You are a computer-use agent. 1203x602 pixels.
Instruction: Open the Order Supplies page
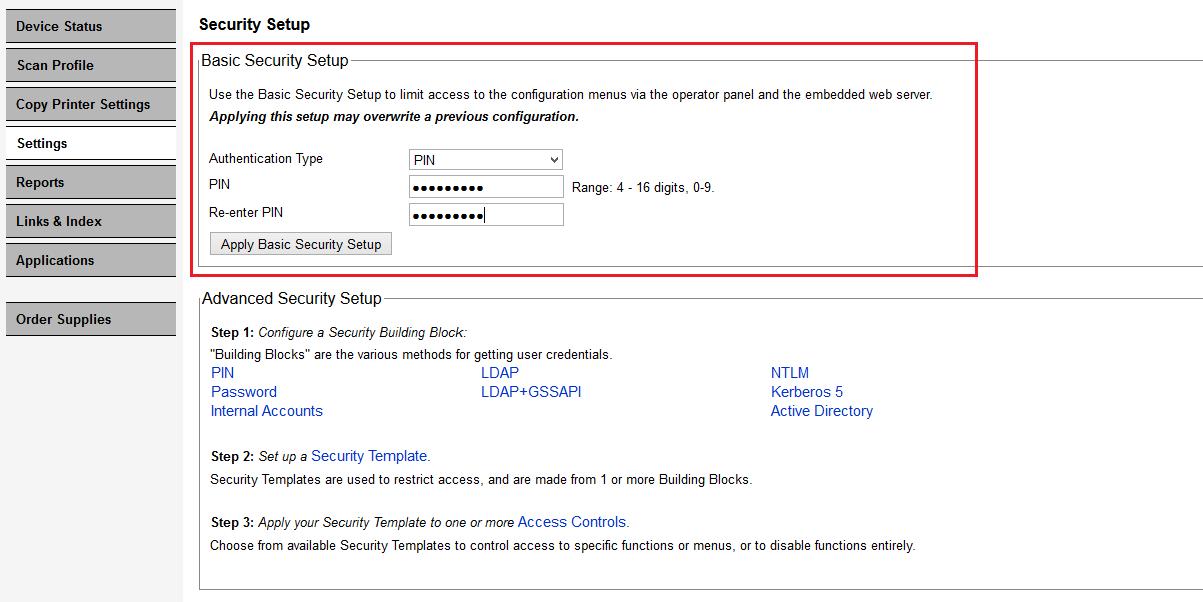[90, 318]
